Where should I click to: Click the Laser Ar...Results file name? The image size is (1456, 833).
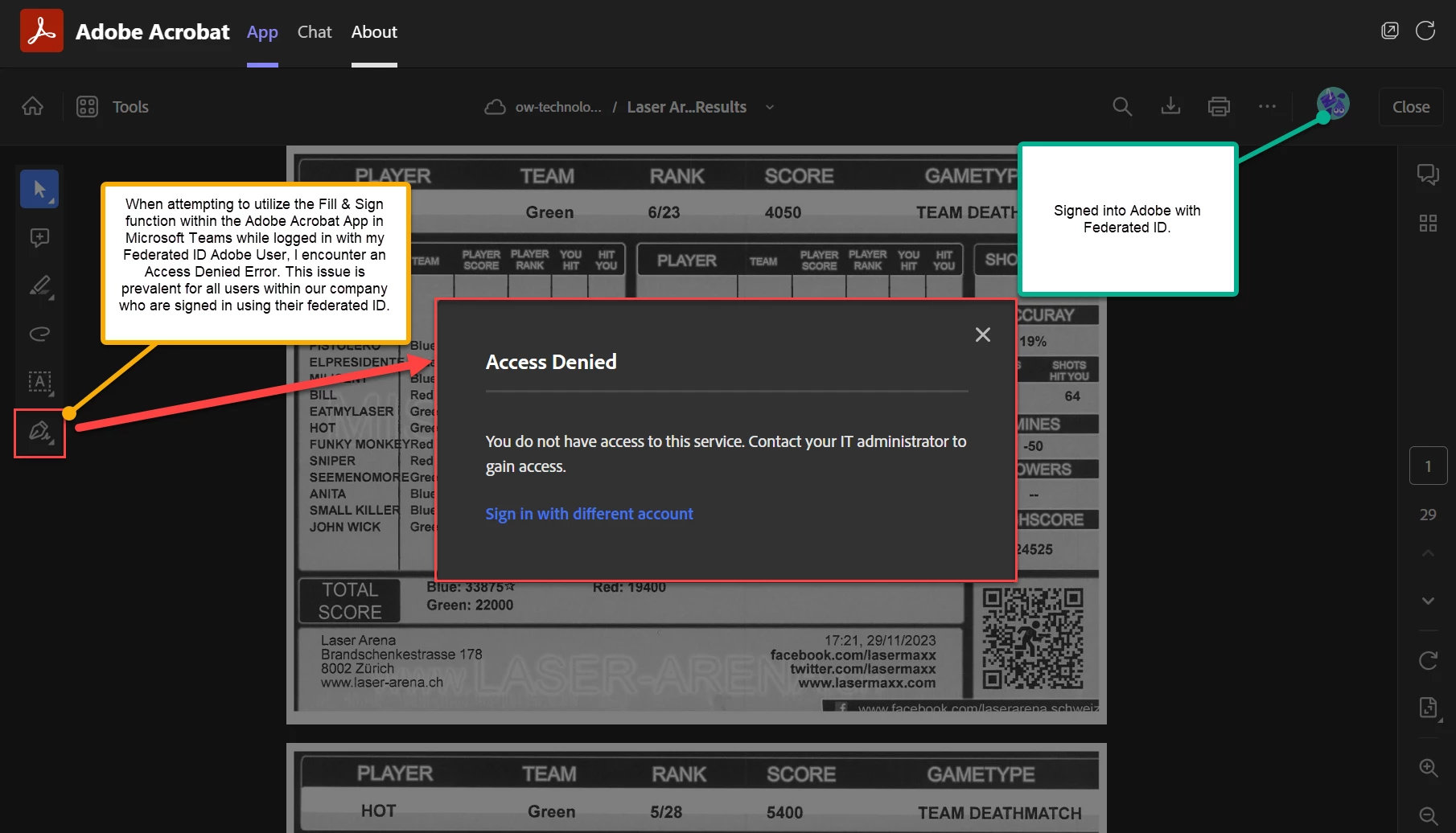[x=687, y=107]
